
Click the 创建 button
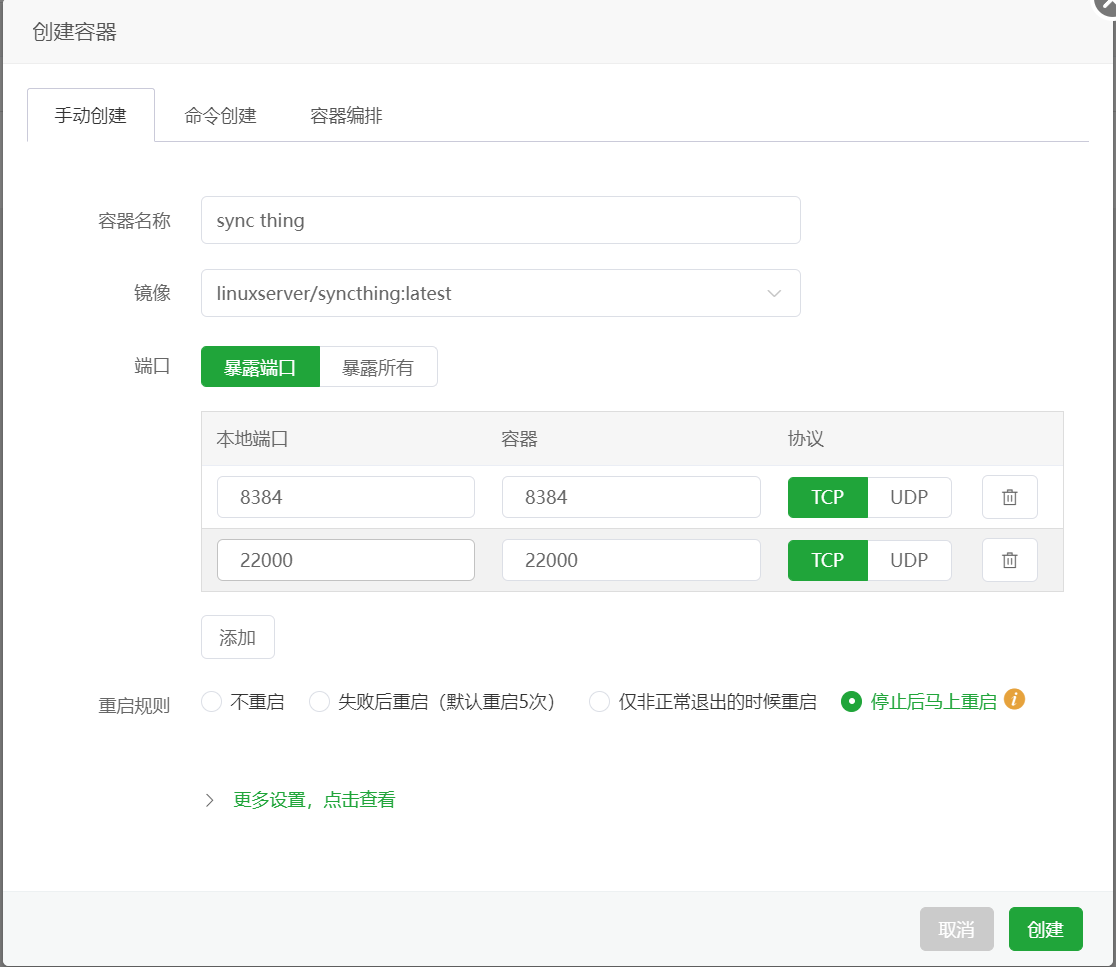(1045, 929)
